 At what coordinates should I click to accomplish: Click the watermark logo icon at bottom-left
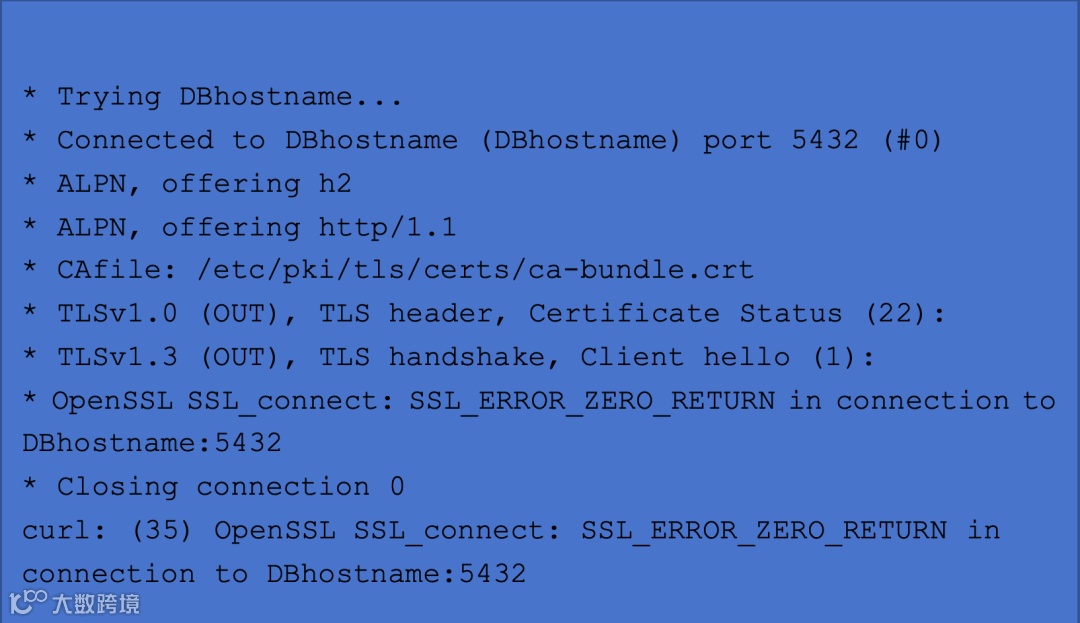pos(28,602)
